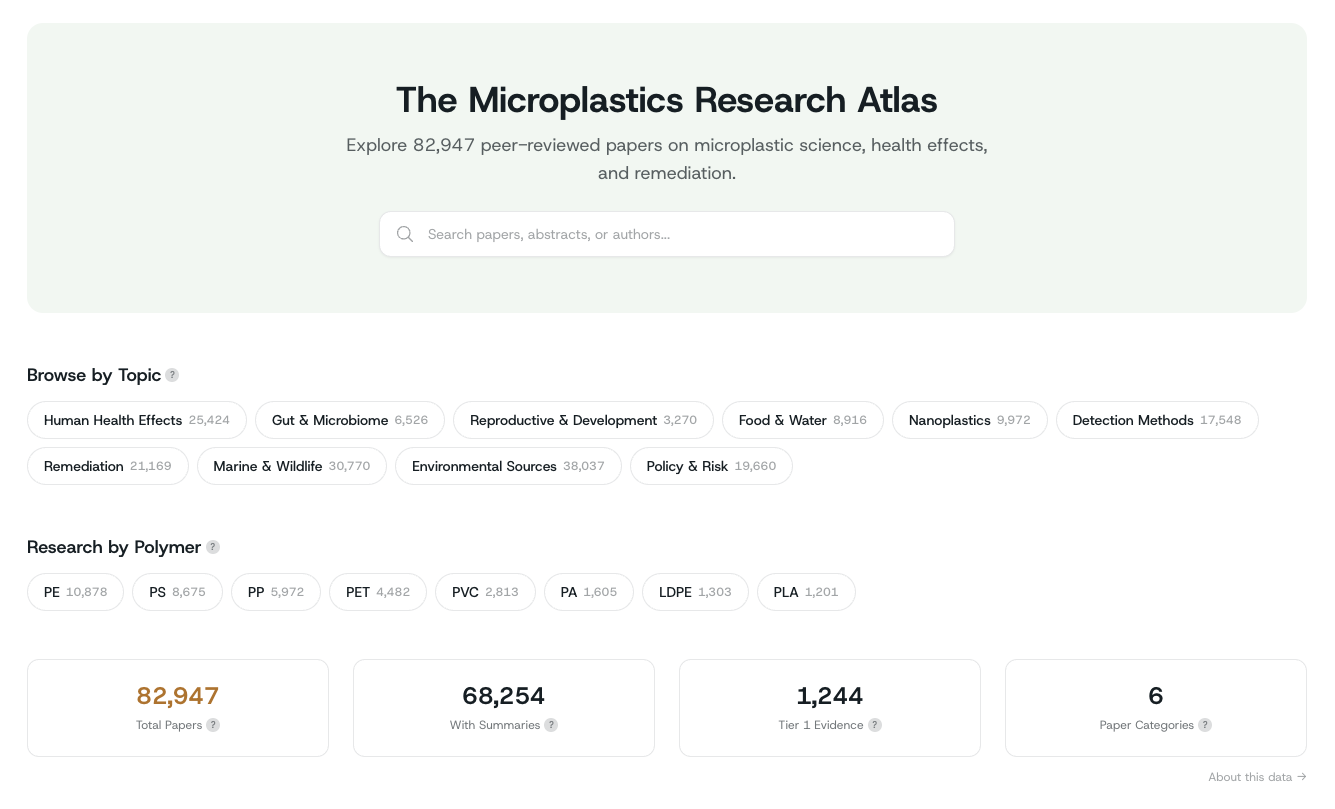Open the Marine & Wildlife topic
Image resolution: width=1335 pixels, height=809 pixels.
pyautogui.click(x=291, y=466)
